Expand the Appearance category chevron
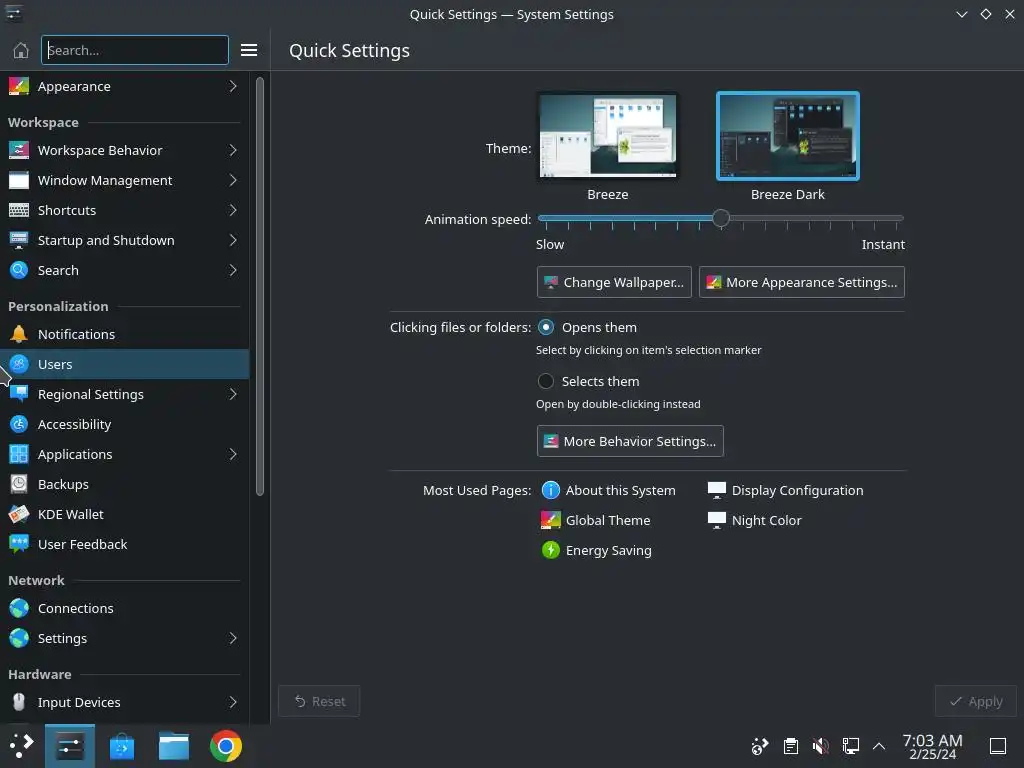This screenshot has width=1024, height=768. pos(233,86)
